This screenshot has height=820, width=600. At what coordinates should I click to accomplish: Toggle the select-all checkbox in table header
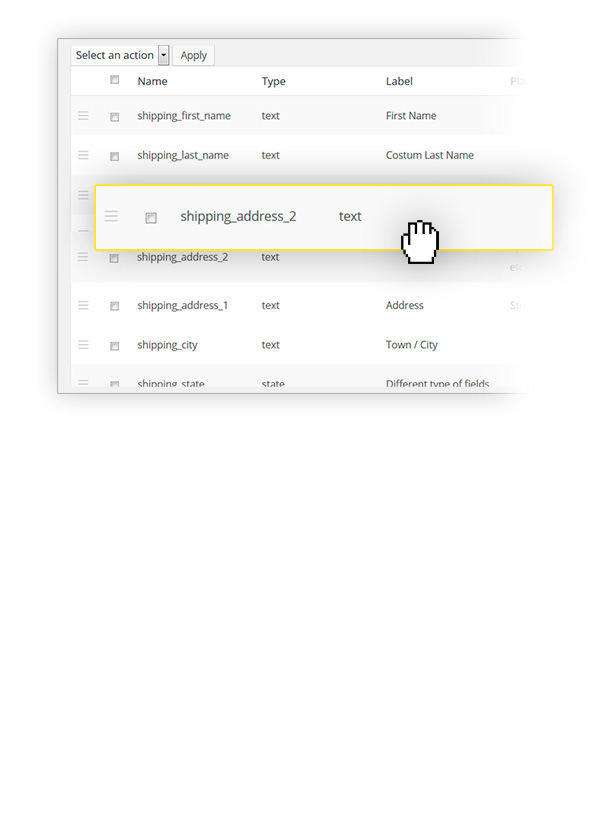coord(114,80)
